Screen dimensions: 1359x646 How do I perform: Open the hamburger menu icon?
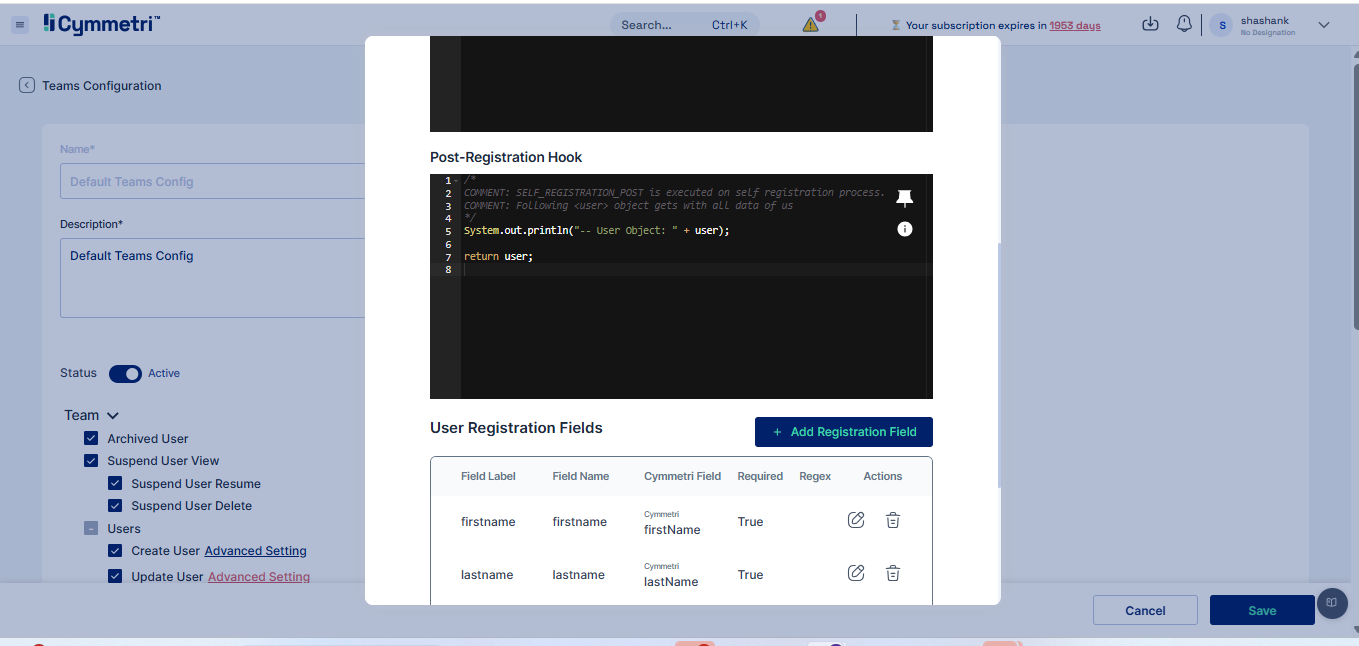(x=20, y=25)
